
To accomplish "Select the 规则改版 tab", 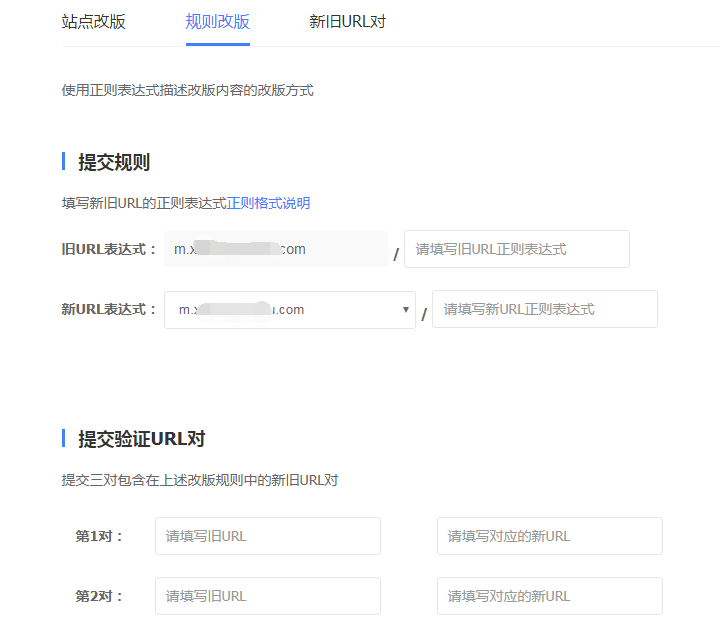I will 217,22.
